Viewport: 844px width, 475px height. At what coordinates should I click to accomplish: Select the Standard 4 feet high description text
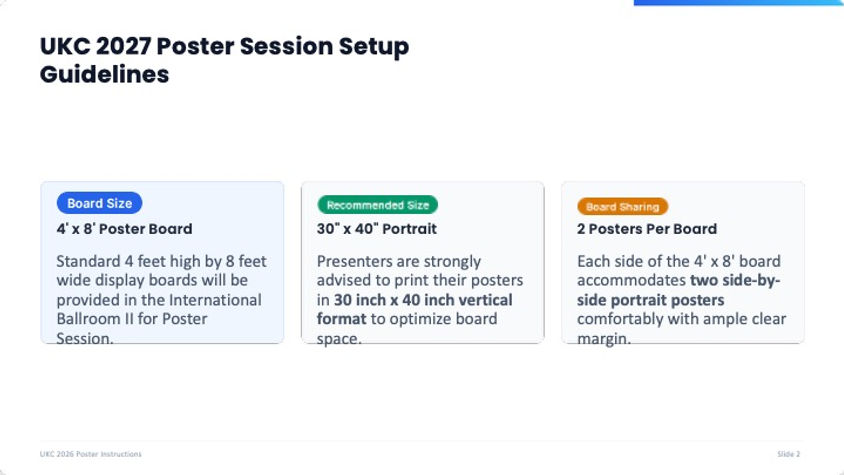point(161,300)
